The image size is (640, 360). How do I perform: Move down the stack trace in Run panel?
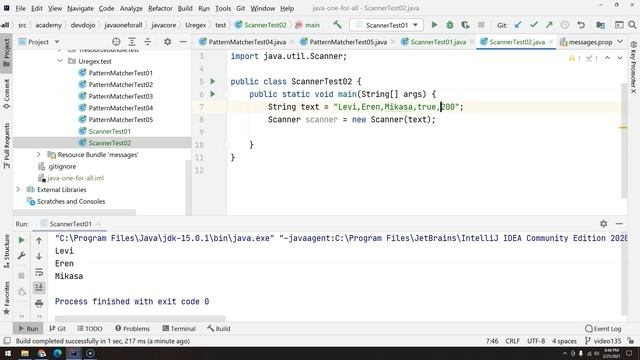(x=39, y=256)
